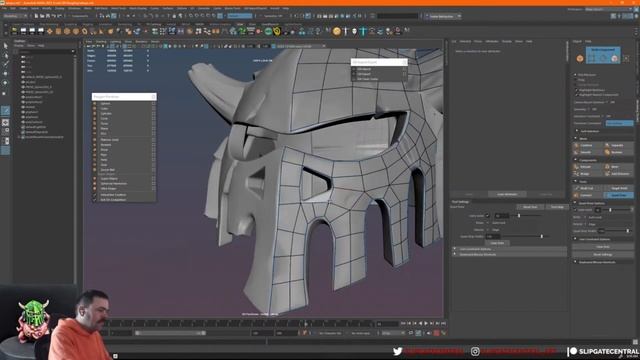Open the File menu in the main menu bar
This screenshot has height=360, width=640.
click(x=4, y=8)
